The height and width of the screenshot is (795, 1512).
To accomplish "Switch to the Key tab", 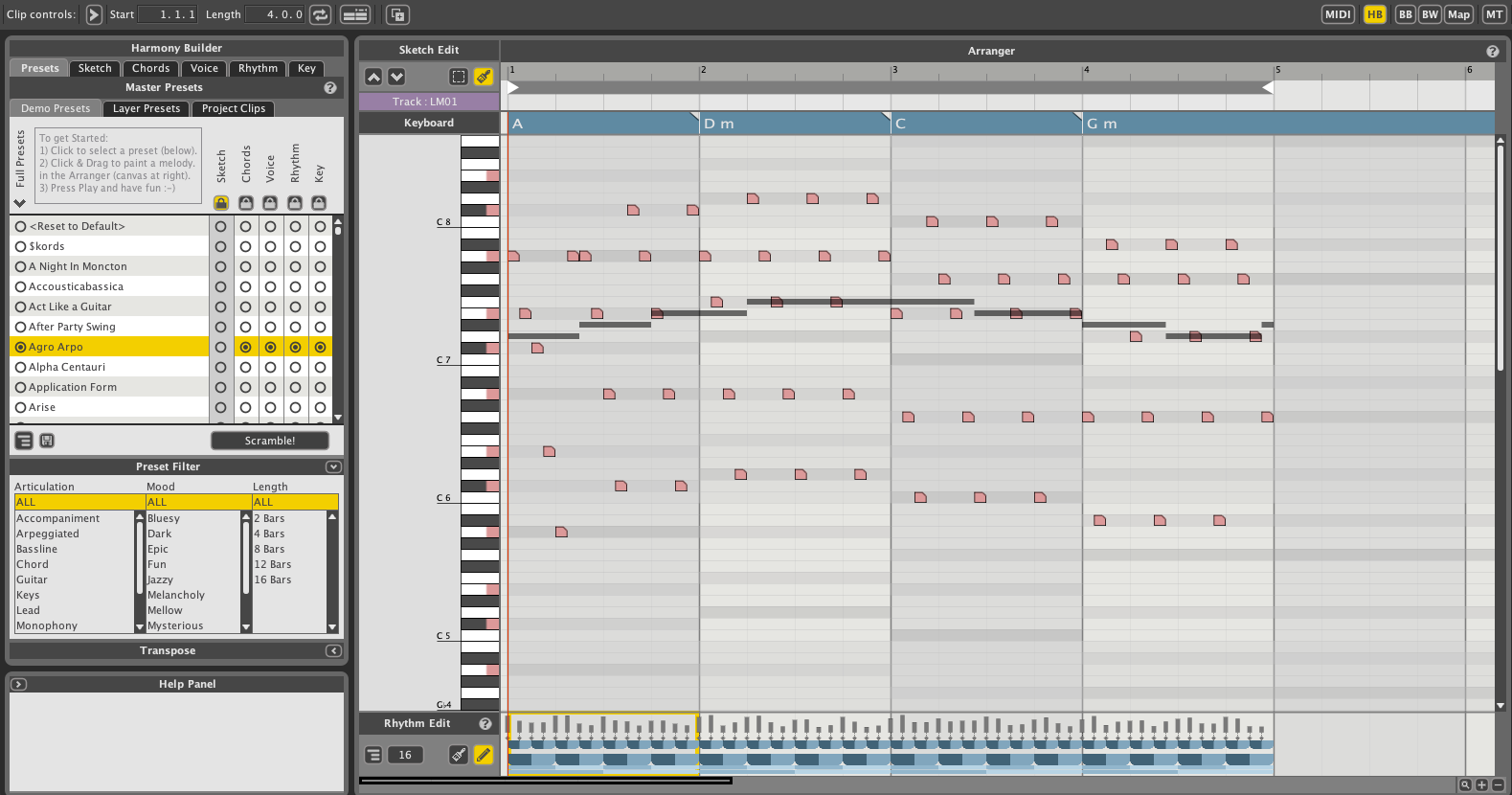I will [x=306, y=68].
